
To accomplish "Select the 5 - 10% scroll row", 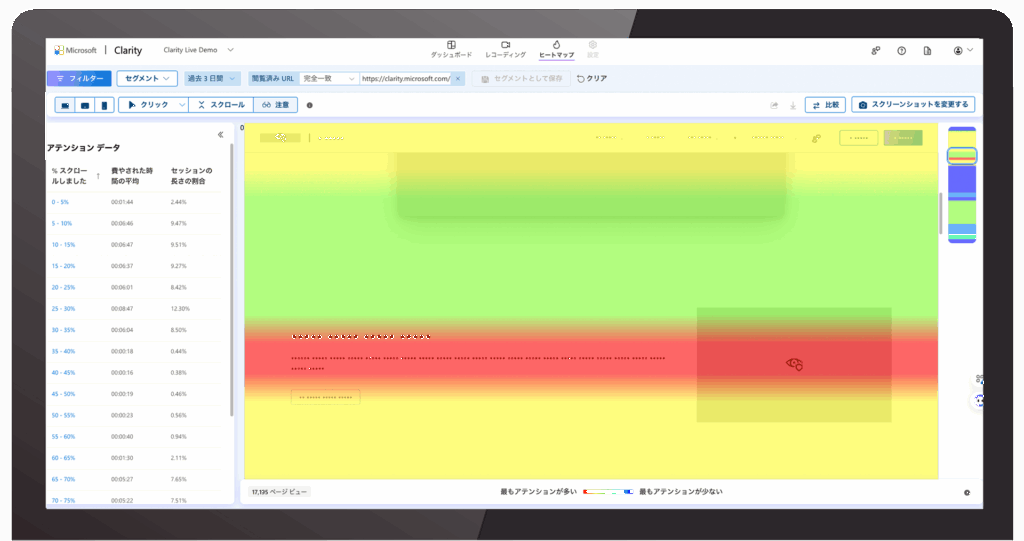I will pos(135,223).
